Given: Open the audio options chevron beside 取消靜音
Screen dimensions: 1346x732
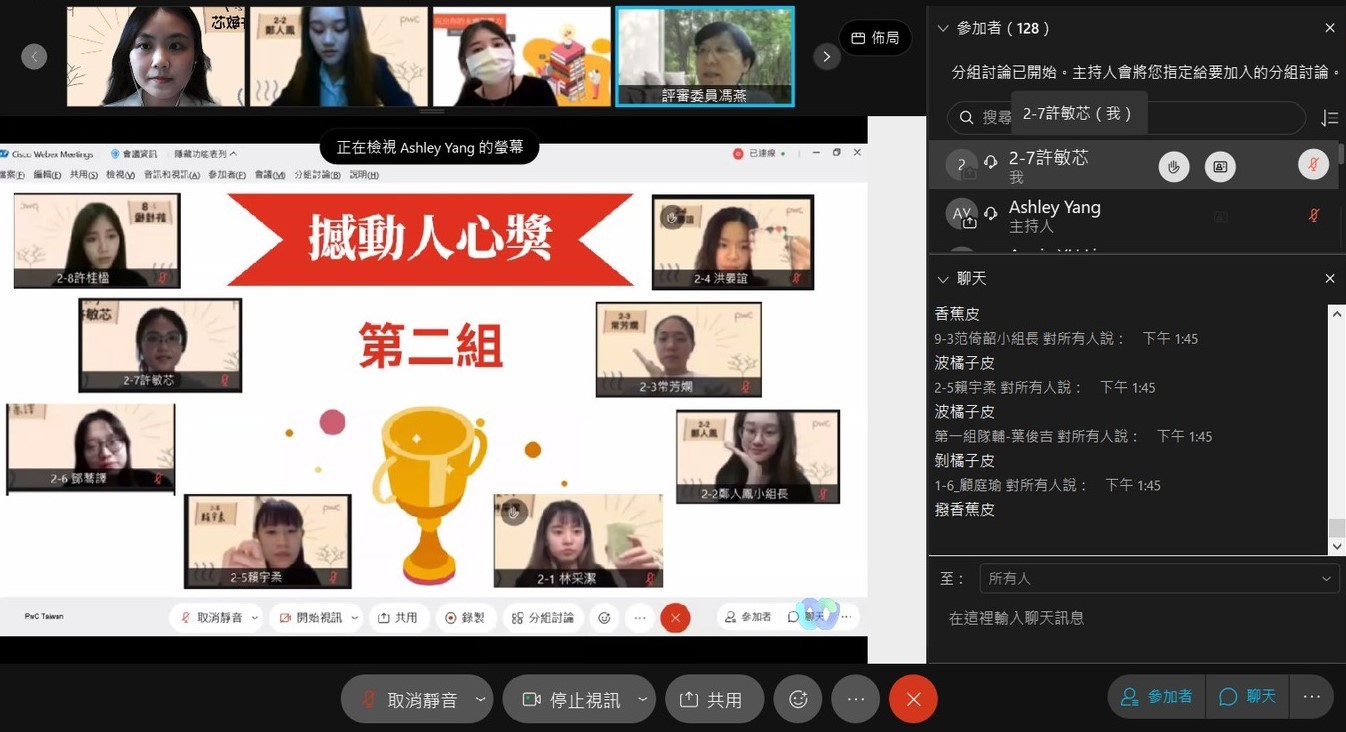Looking at the screenshot, I should (x=479, y=698).
